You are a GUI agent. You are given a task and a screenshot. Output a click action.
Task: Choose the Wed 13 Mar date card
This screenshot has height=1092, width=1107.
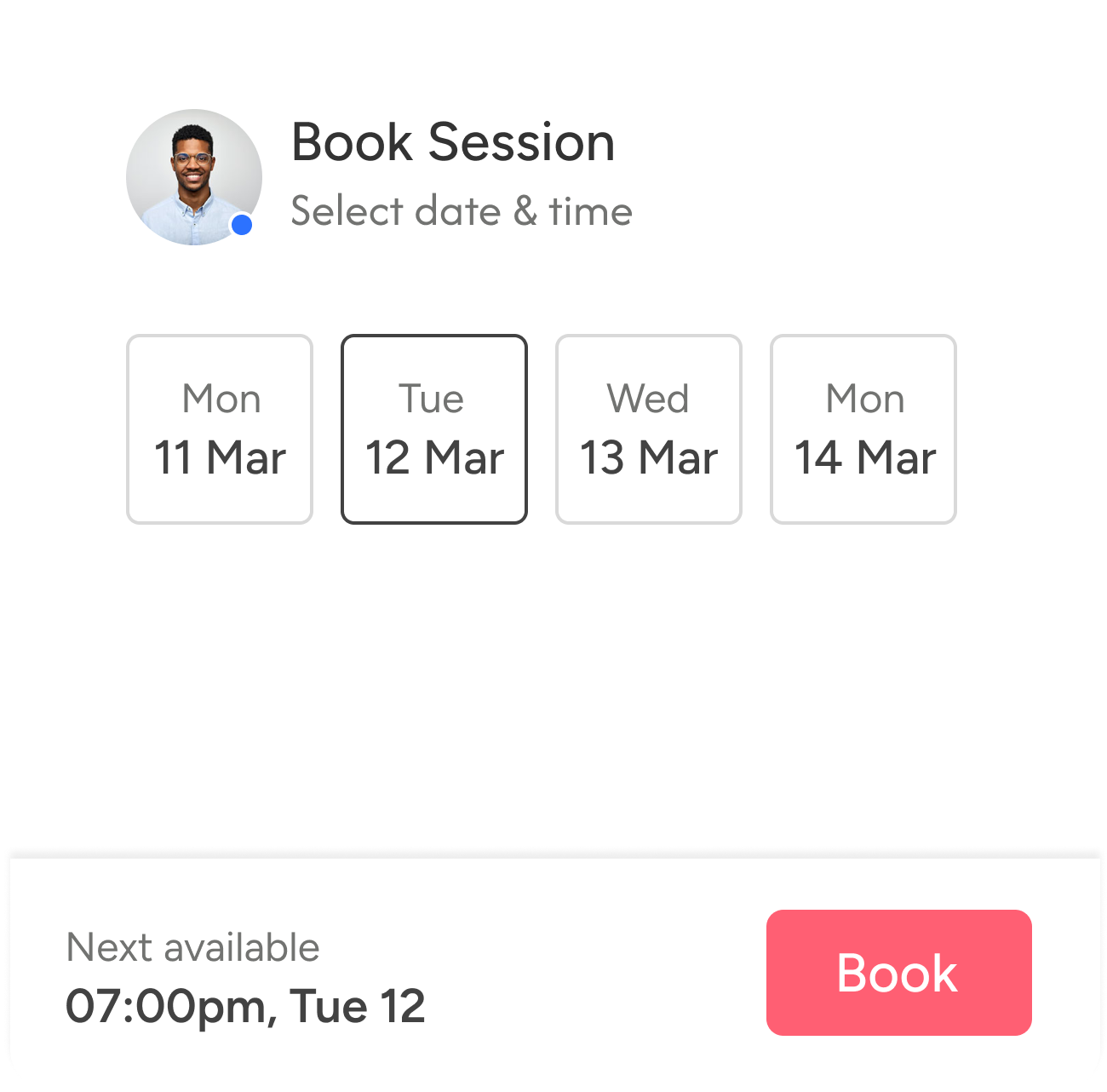tap(649, 429)
